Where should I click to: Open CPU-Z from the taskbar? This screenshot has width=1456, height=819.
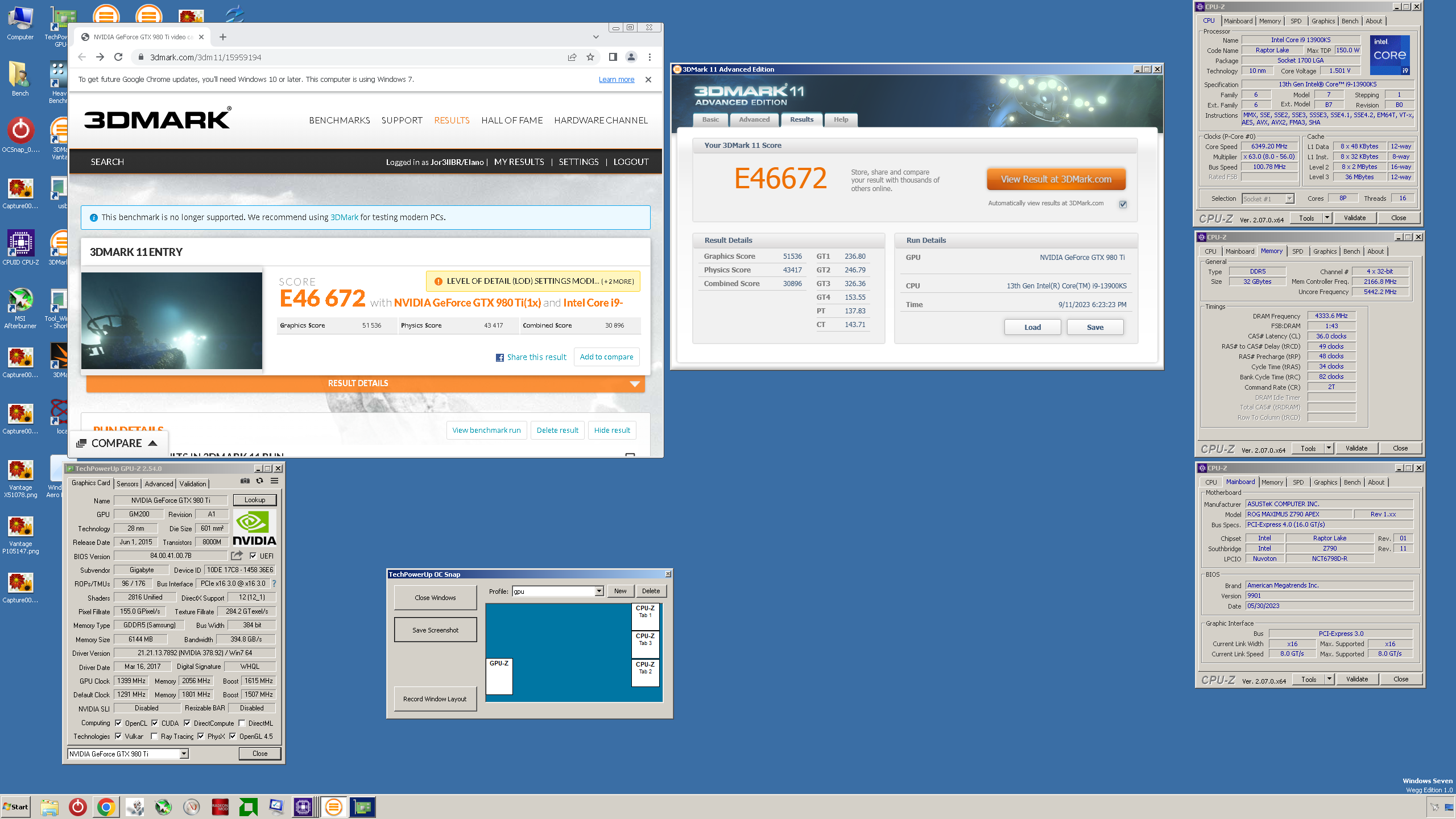tap(303, 807)
